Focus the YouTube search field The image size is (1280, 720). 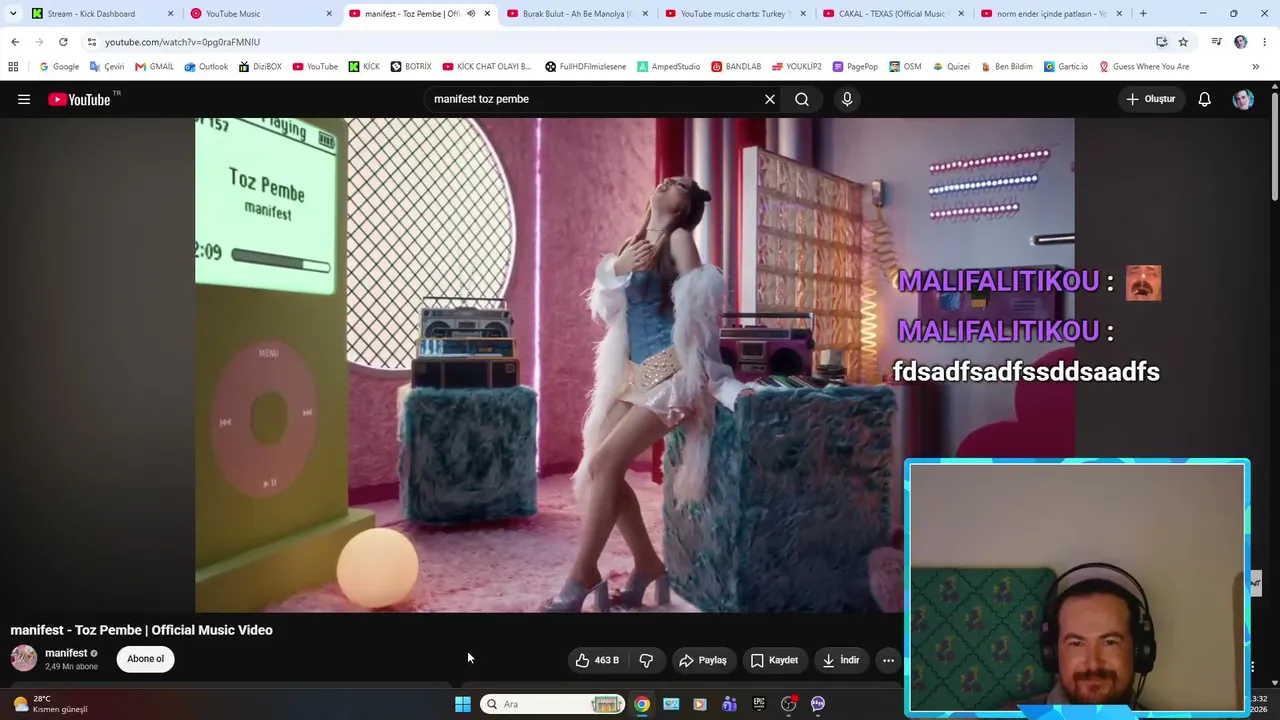click(594, 99)
